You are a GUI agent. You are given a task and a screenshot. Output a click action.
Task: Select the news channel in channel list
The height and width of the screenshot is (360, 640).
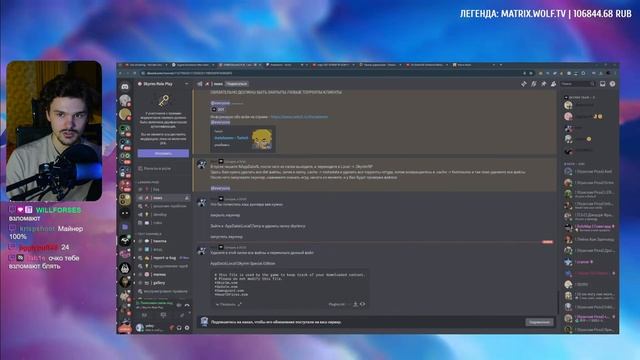163,198
